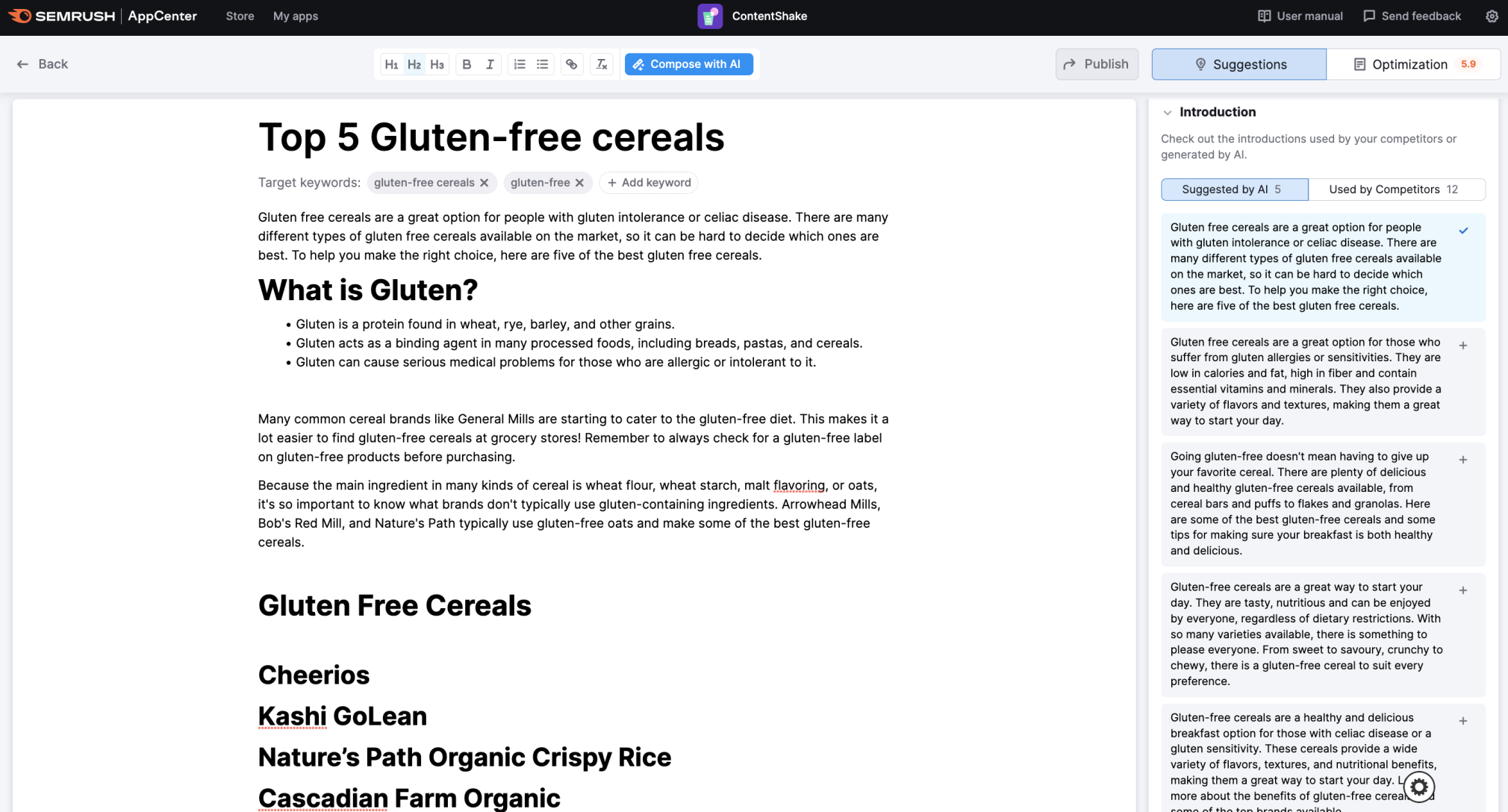Click the Compose with AI button
The height and width of the screenshot is (812, 1508).
(x=689, y=63)
